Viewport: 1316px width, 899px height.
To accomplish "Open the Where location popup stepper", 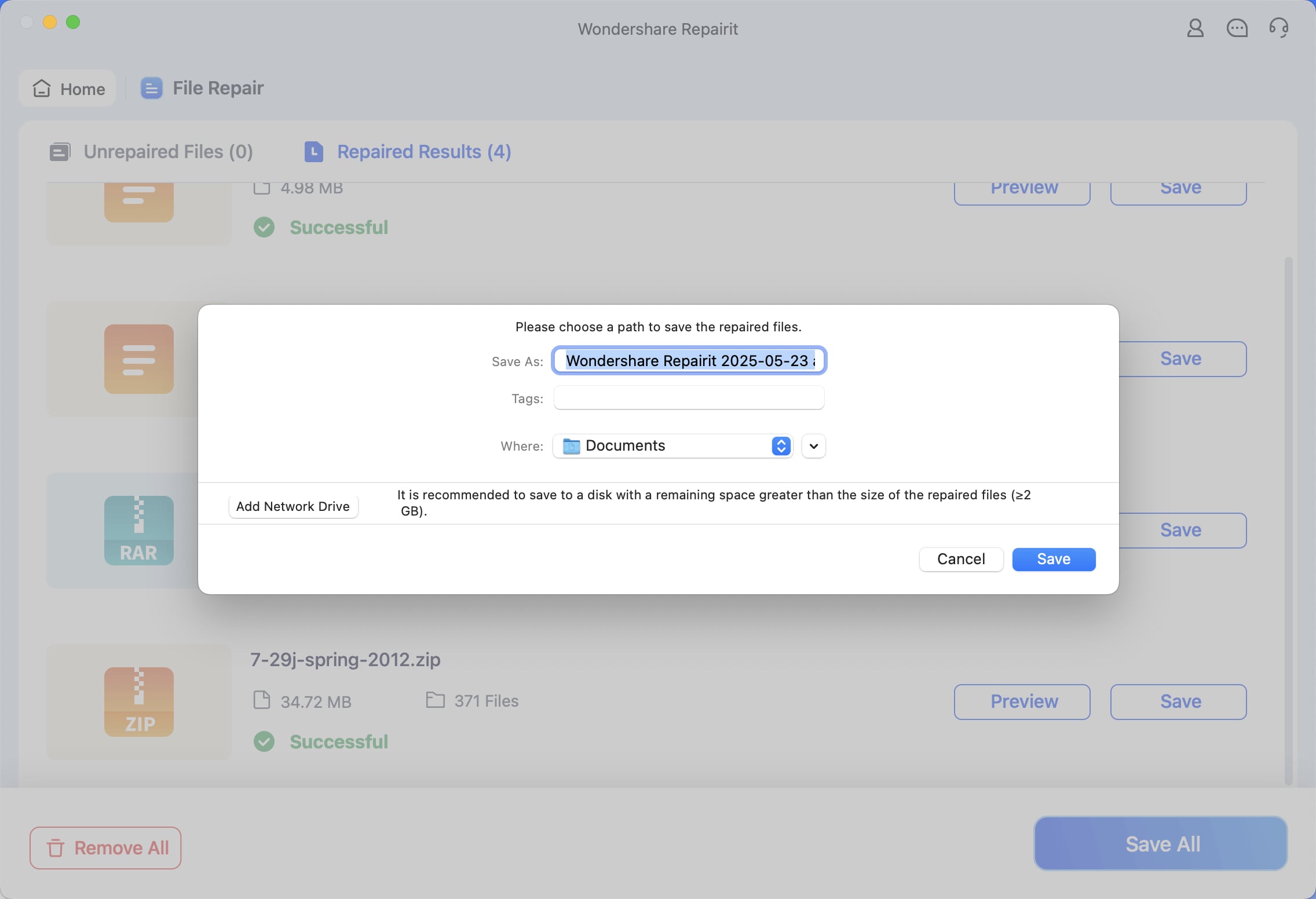I will (781, 445).
